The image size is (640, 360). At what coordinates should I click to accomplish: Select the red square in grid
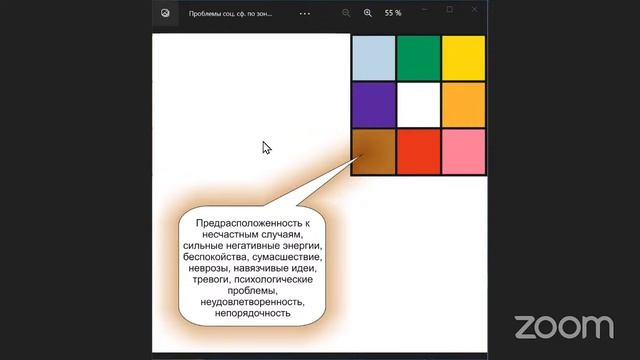pos(418,152)
